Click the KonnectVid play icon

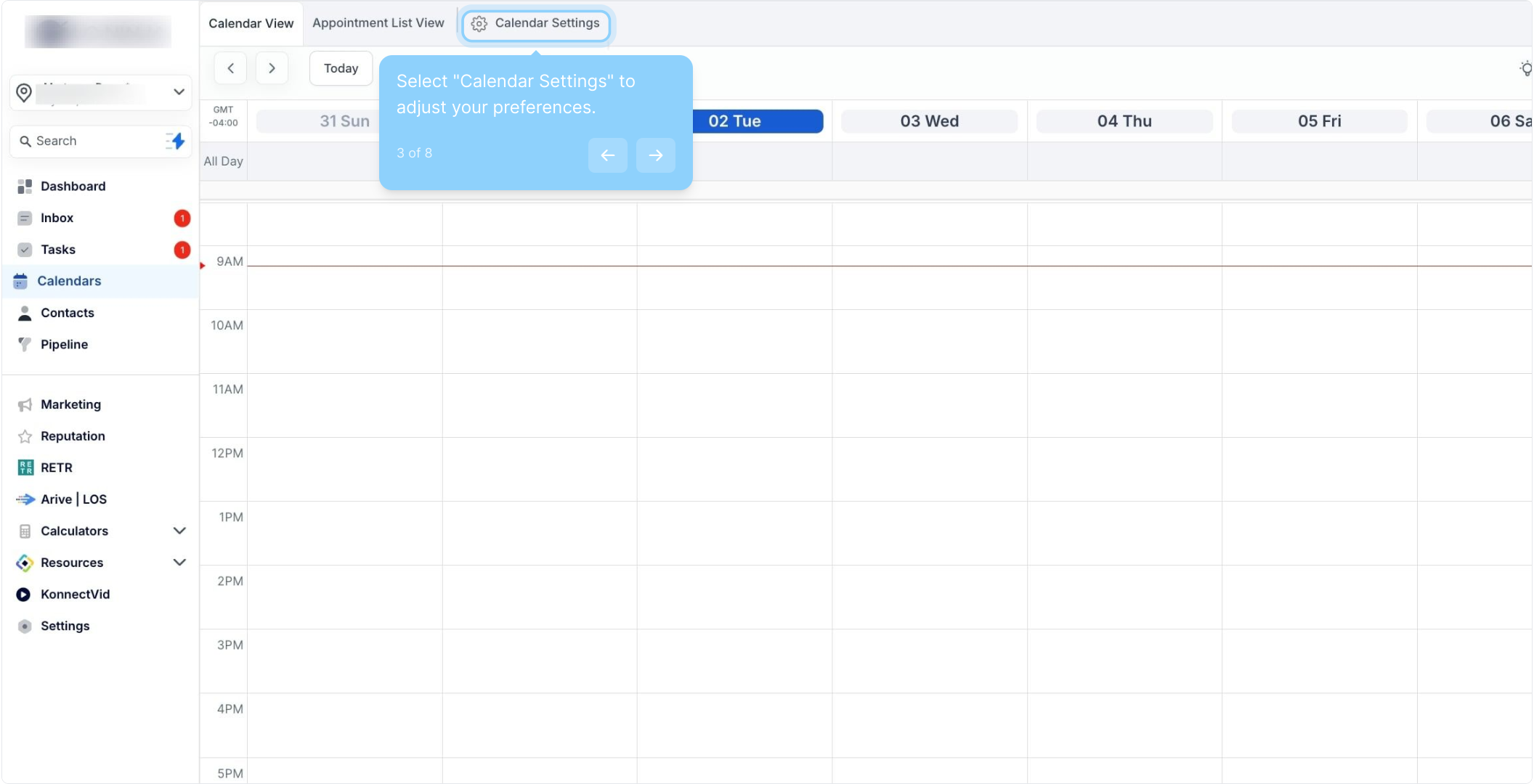pyautogui.click(x=24, y=595)
